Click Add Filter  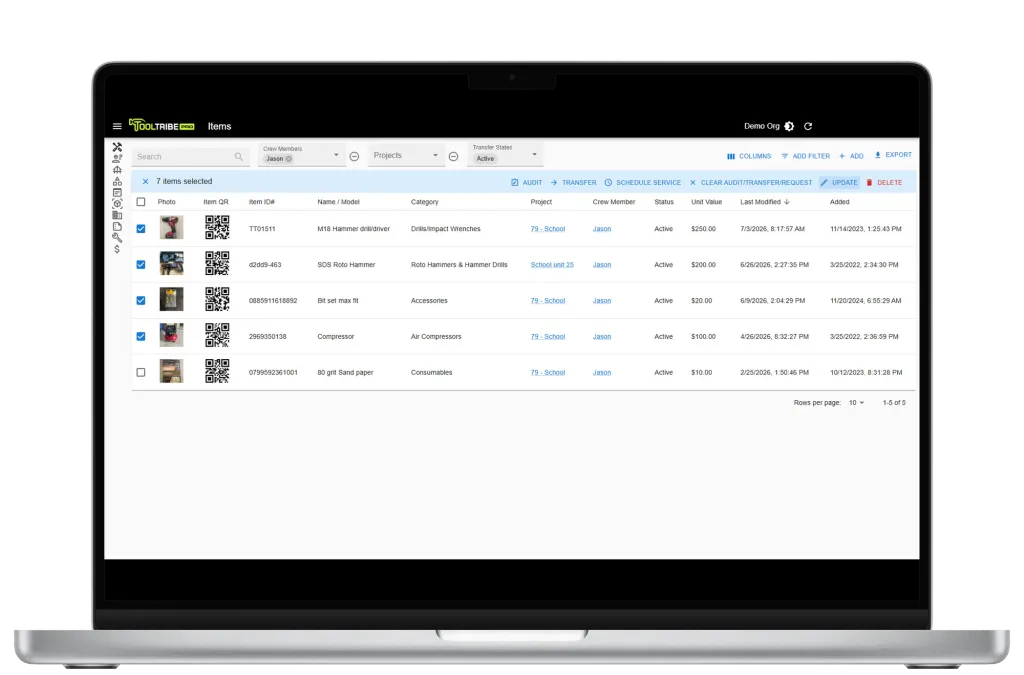coord(805,157)
